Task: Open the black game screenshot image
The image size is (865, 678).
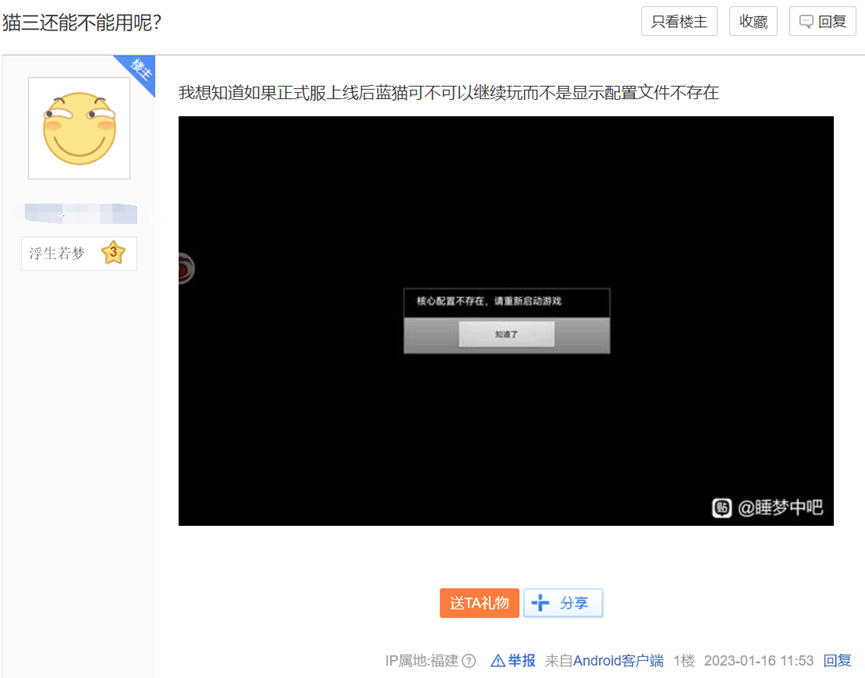Action: click(x=506, y=321)
